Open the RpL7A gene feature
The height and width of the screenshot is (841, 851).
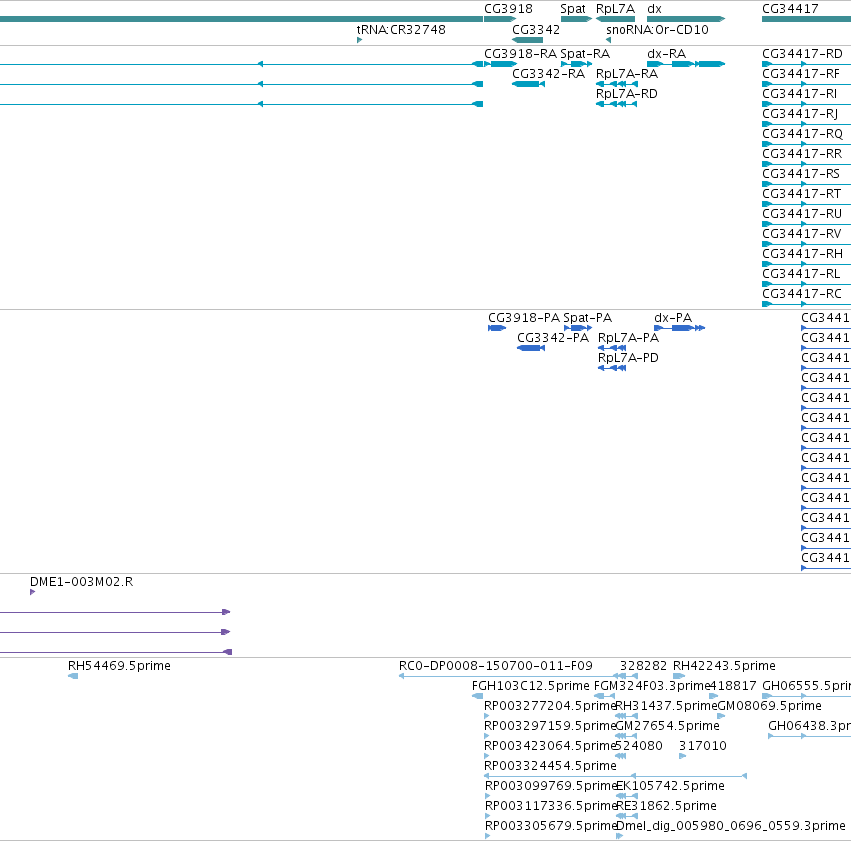[x=615, y=19]
